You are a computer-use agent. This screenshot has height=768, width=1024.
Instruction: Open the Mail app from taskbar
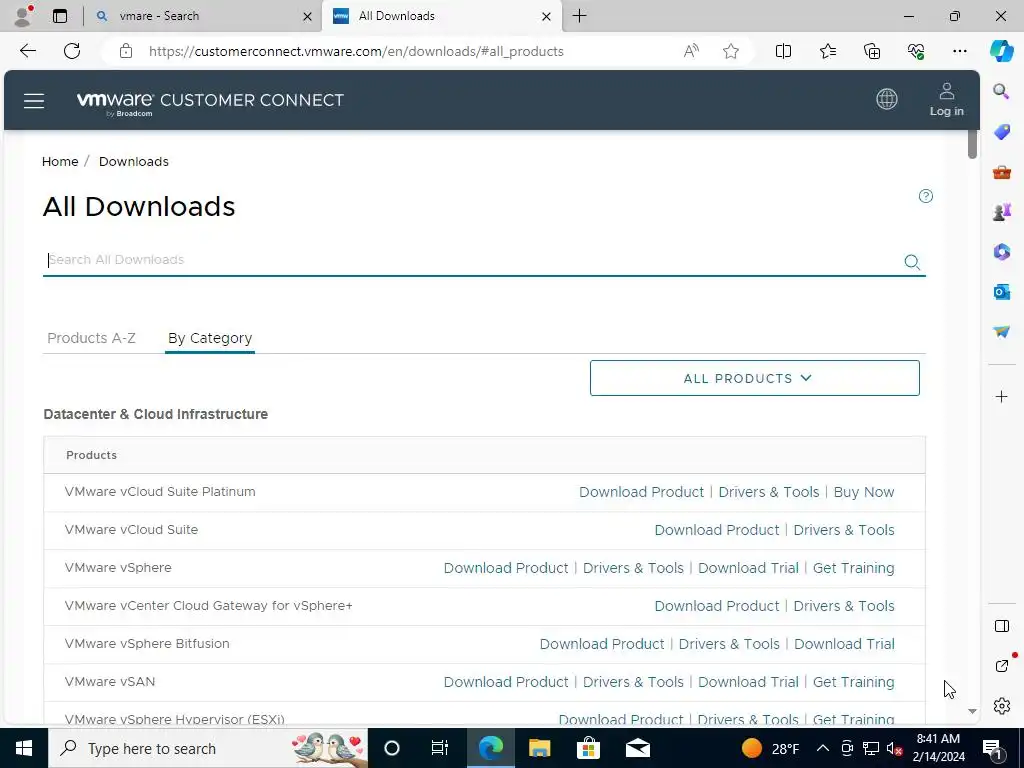click(x=637, y=748)
